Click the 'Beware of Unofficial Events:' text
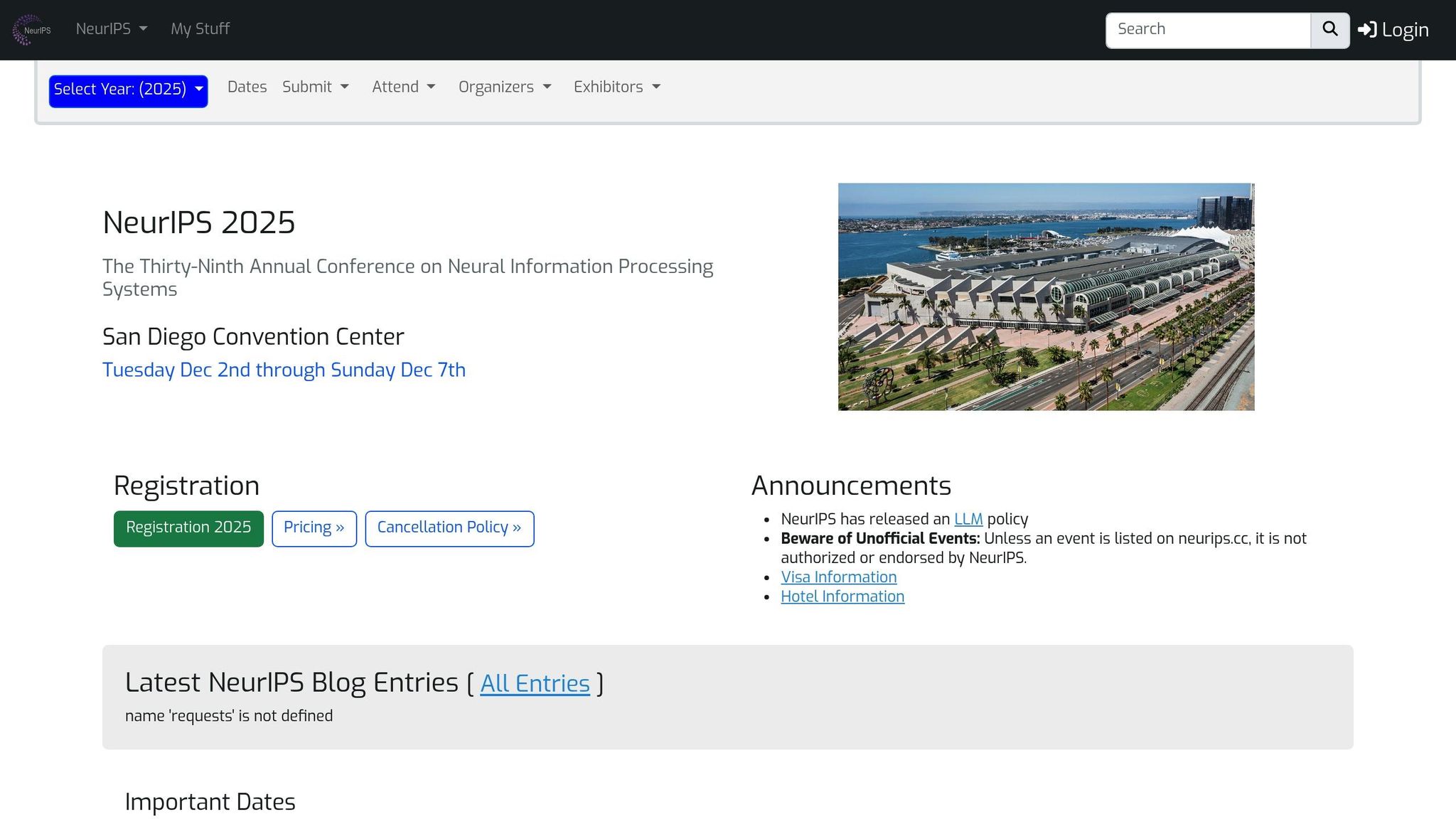This screenshot has width=1456, height=819. pyautogui.click(x=880, y=538)
